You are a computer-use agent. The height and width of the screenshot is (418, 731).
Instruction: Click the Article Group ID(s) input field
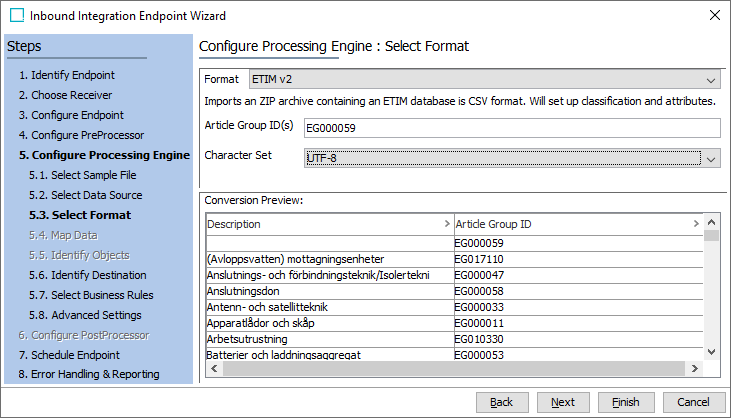tap(512, 128)
